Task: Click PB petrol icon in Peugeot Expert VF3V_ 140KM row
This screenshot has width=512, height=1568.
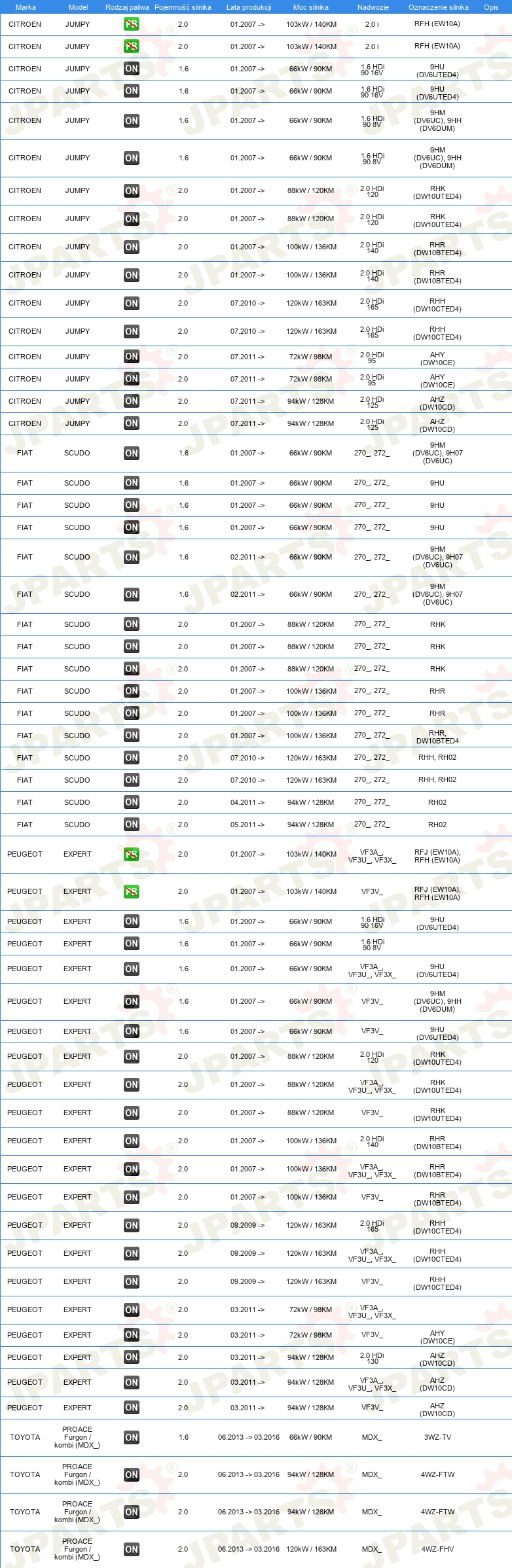Action: pos(132,892)
